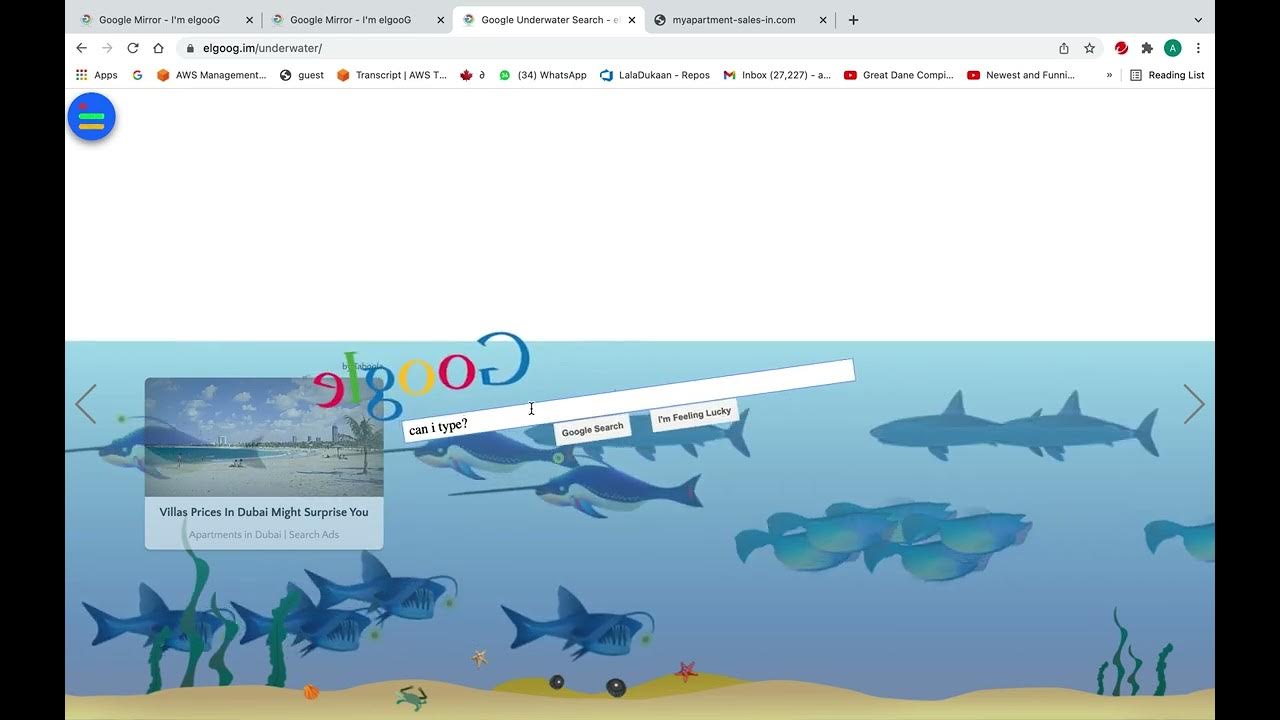Open the Reading List
The width and height of the screenshot is (1280, 720).
click(x=1167, y=75)
